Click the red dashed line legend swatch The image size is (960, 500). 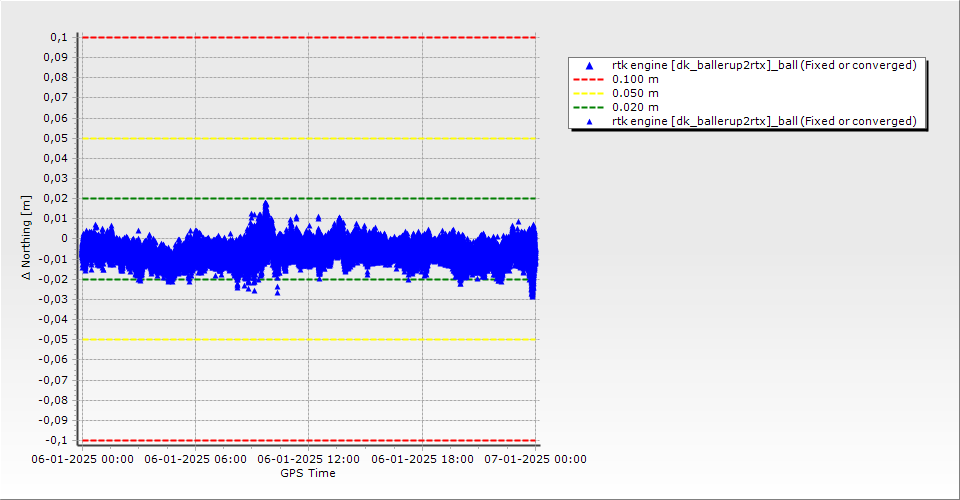(588, 80)
